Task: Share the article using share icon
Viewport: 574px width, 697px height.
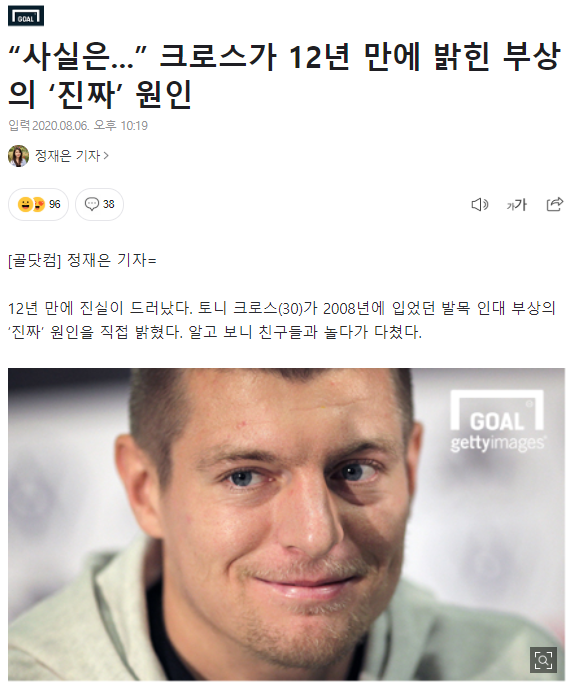Action: coord(554,204)
